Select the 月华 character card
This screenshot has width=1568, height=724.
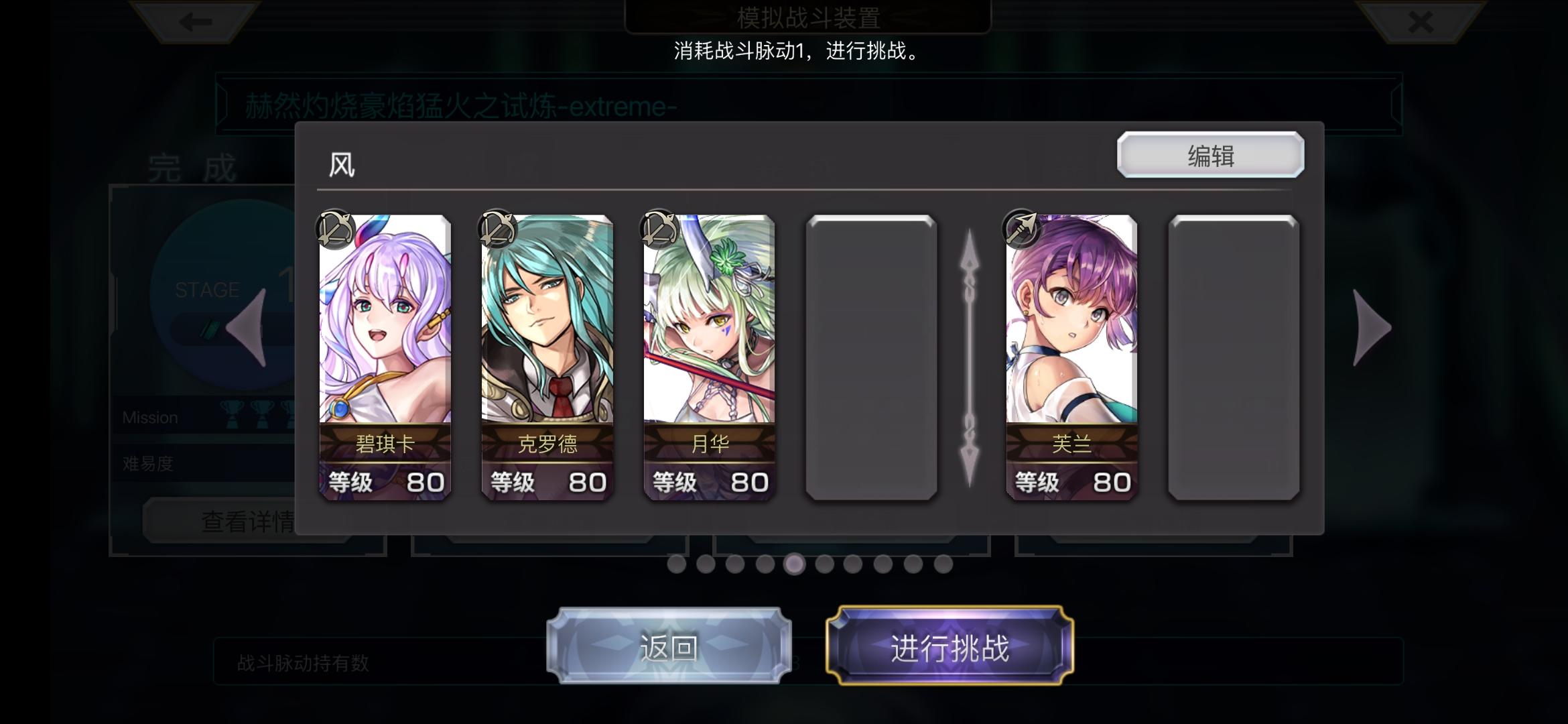[x=709, y=357]
